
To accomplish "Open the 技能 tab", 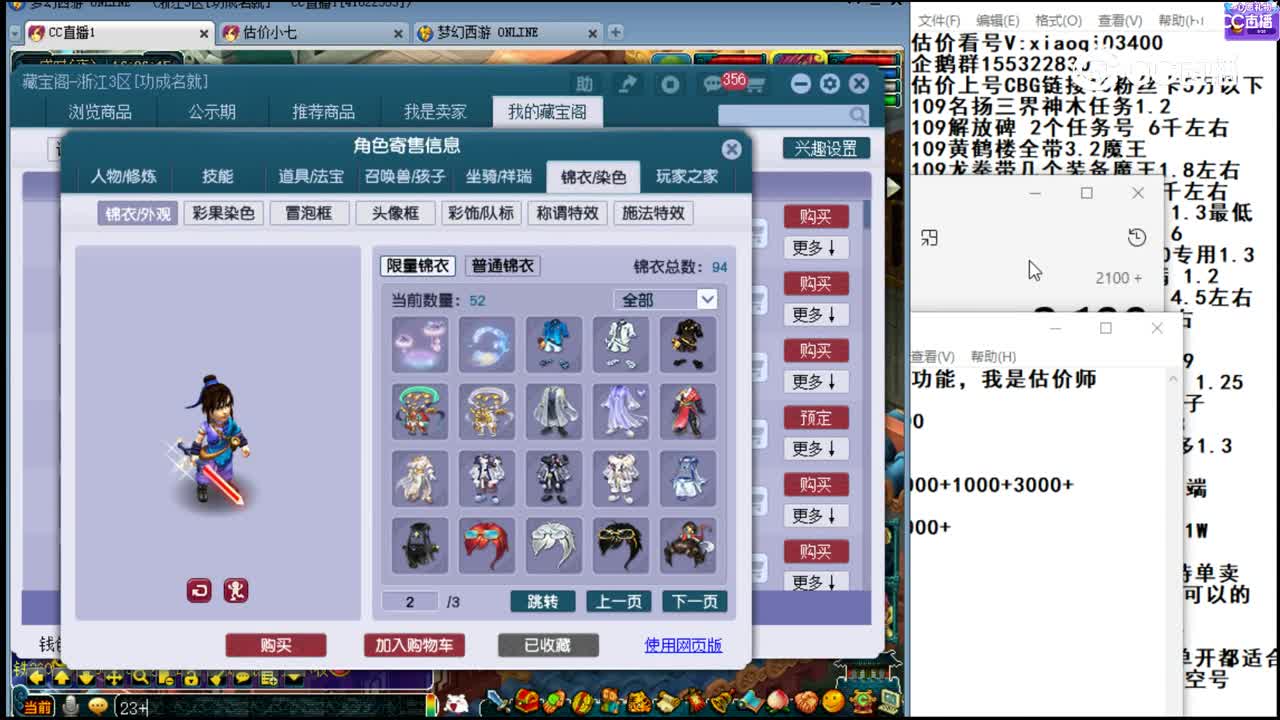I will (217, 177).
